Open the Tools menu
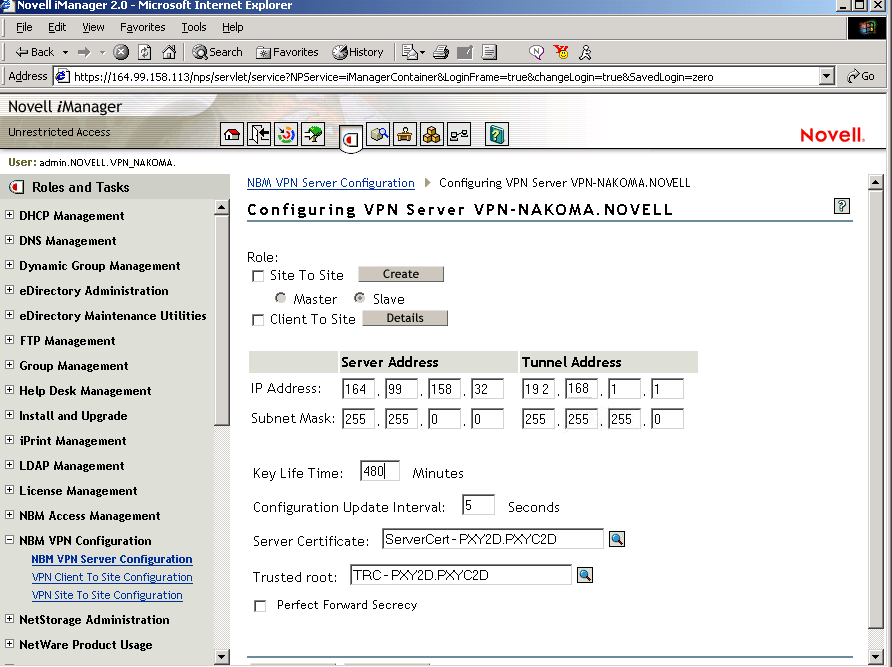This screenshot has width=892, height=667. pyautogui.click(x=194, y=27)
